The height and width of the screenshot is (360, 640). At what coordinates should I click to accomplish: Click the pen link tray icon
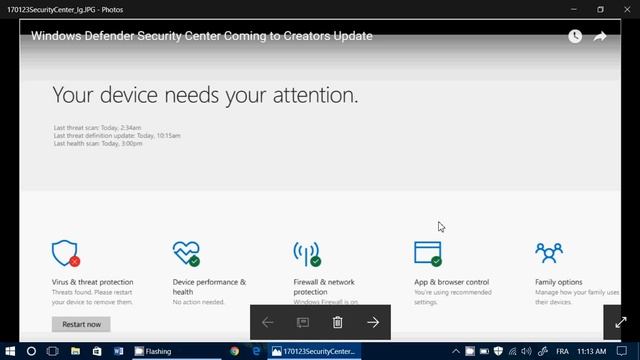[542, 351]
